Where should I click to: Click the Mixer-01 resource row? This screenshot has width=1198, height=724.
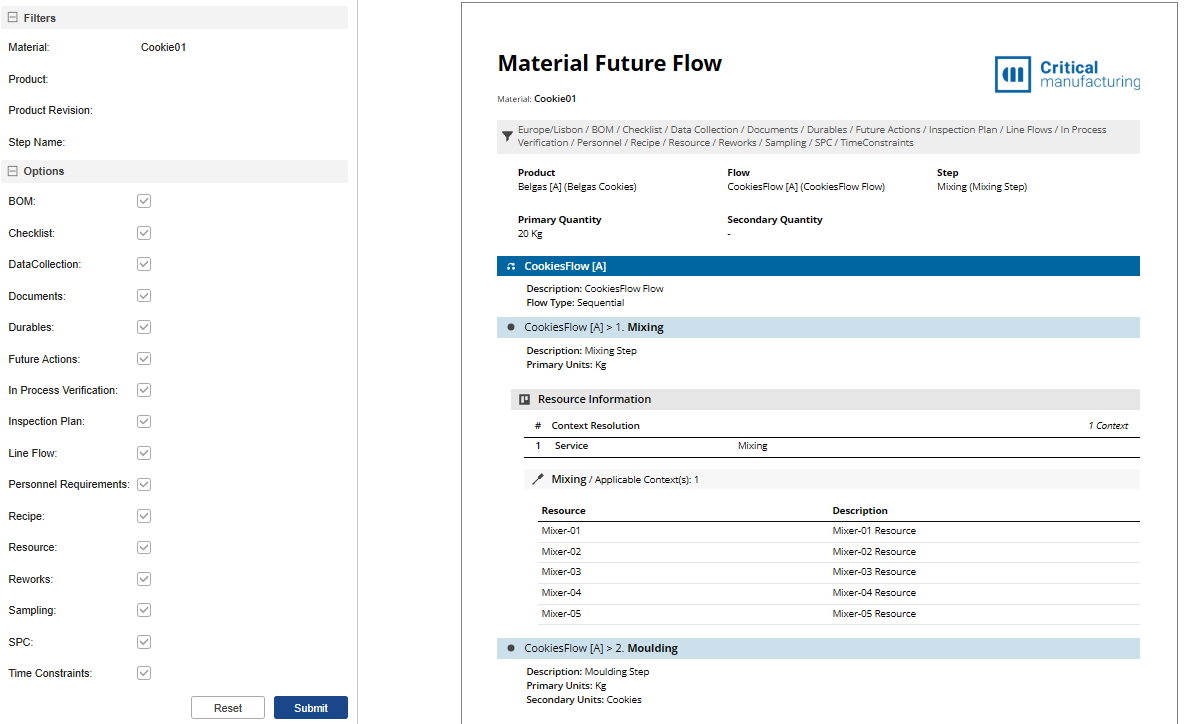(840, 531)
